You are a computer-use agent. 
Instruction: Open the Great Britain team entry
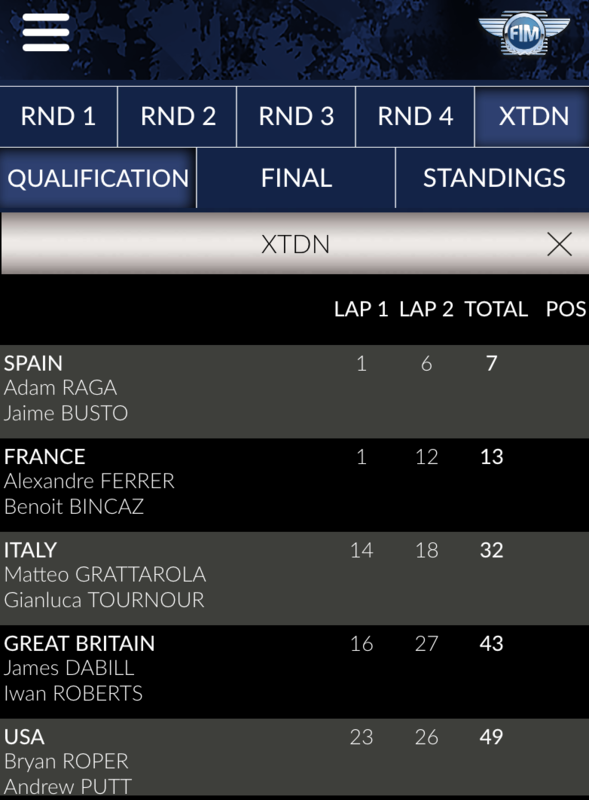[x=294, y=671]
